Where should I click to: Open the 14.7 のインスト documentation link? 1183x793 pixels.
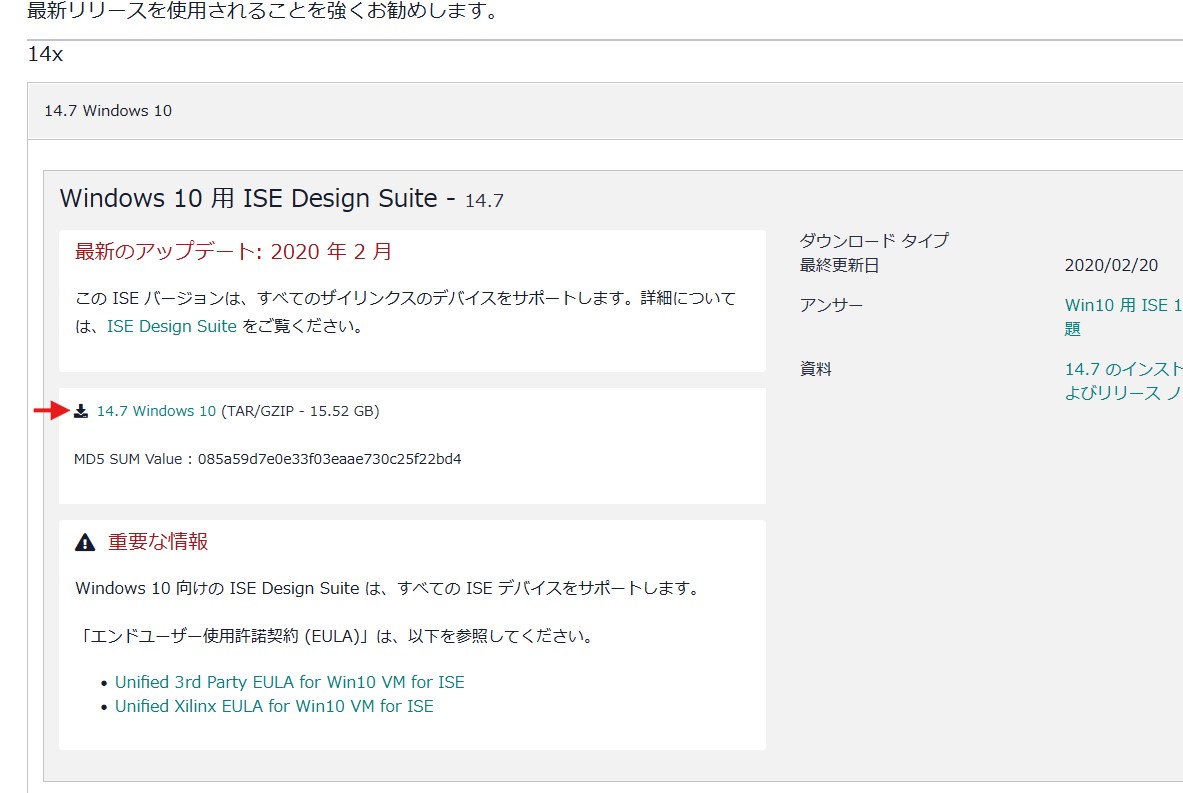pyautogui.click(x=1123, y=381)
